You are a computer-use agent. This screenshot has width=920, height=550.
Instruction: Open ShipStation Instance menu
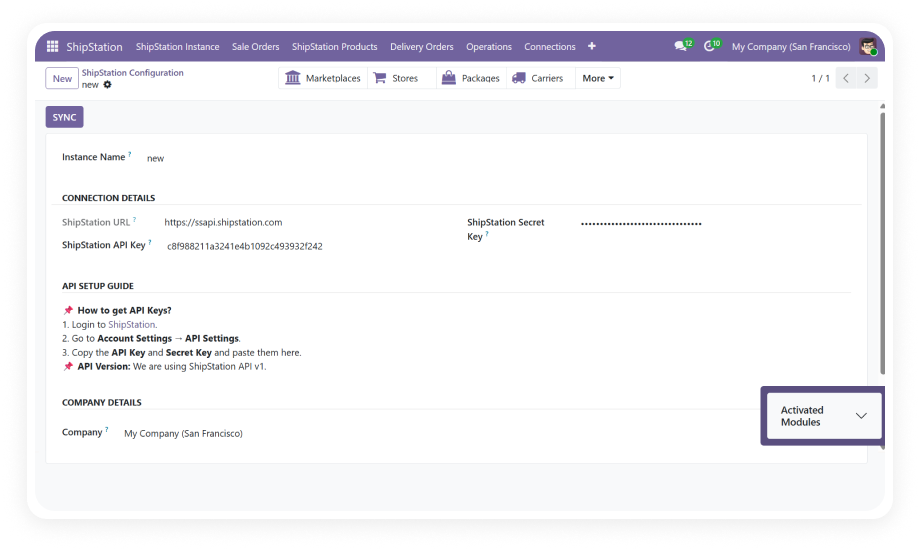(x=177, y=46)
